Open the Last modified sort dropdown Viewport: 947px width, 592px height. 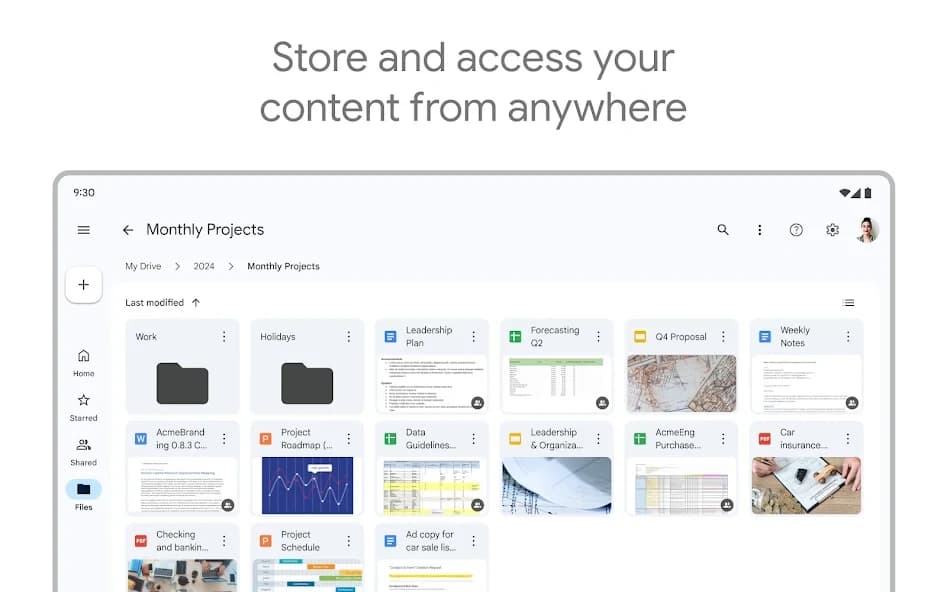pyautogui.click(x=153, y=302)
